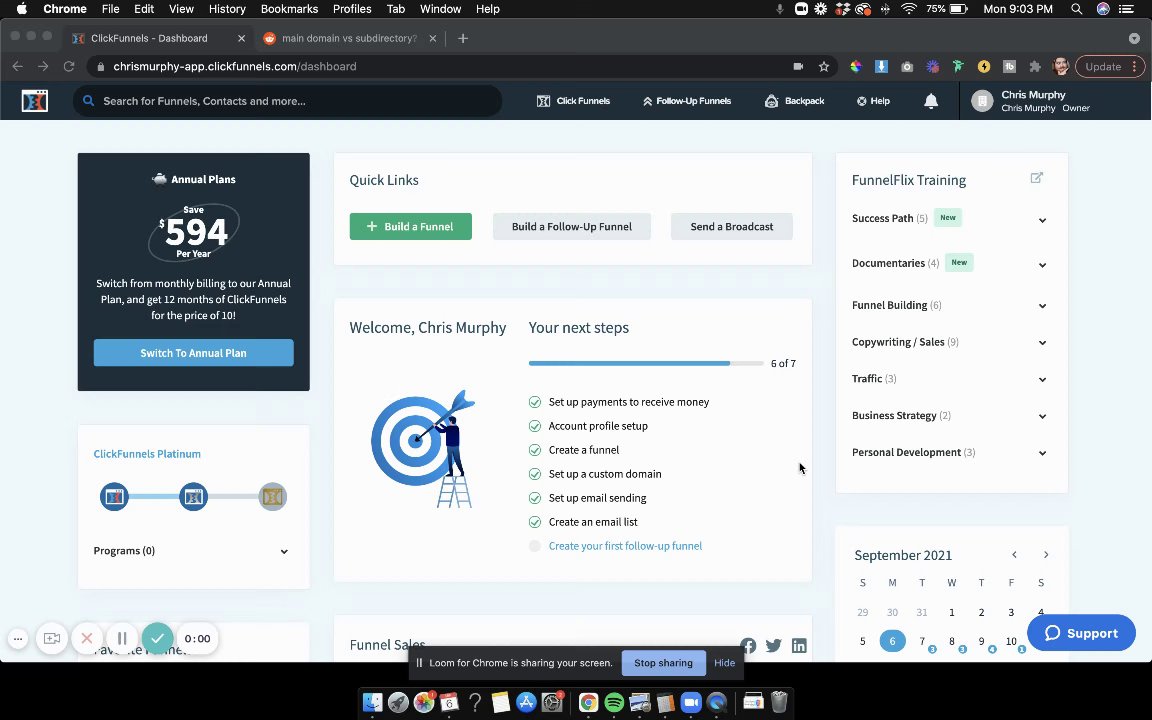The width and height of the screenshot is (1152, 720).
Task: Open 'Create your first follow-up funnel' link
Action: (625, 546)
